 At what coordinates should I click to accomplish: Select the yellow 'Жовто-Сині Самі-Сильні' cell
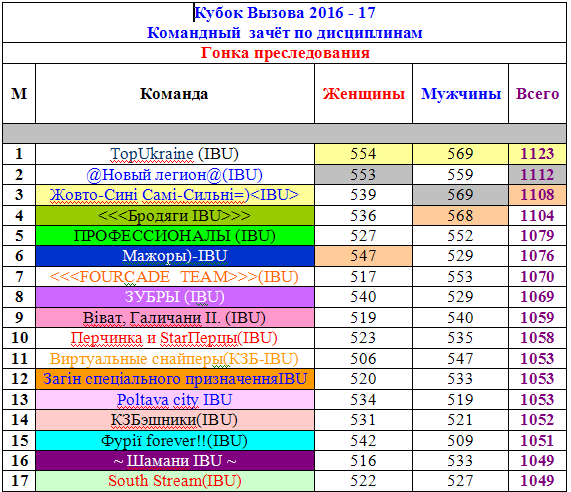click(174, 195)
